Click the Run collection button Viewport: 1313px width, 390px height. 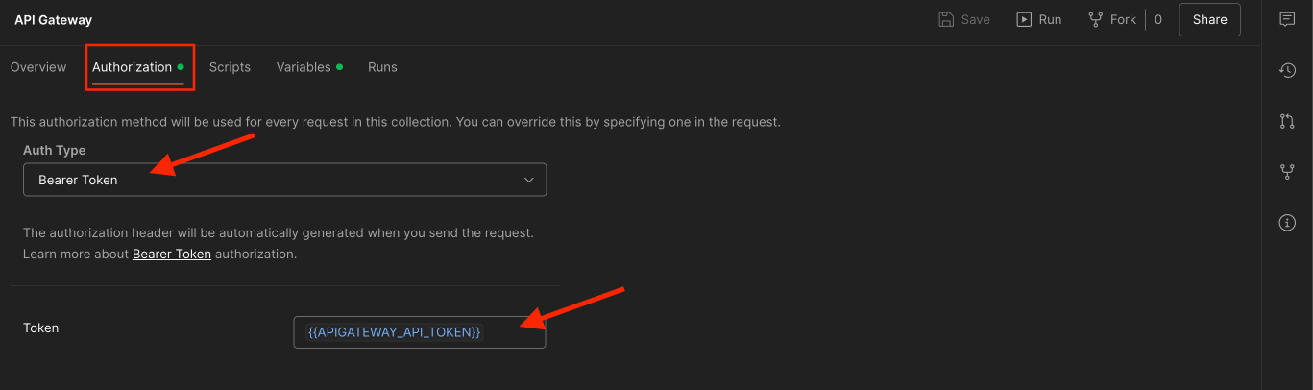point(1039,19)
